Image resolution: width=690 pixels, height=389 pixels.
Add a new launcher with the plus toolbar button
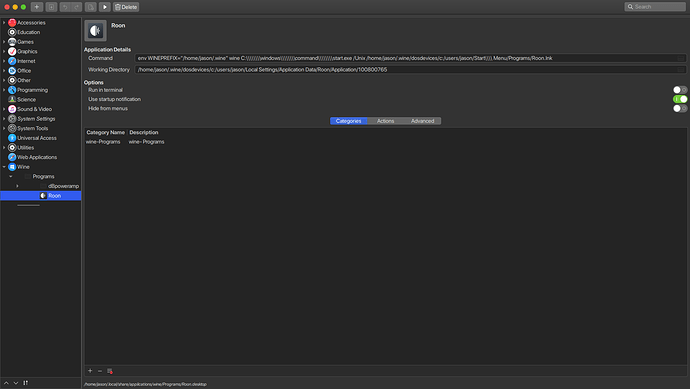point(37,7)
